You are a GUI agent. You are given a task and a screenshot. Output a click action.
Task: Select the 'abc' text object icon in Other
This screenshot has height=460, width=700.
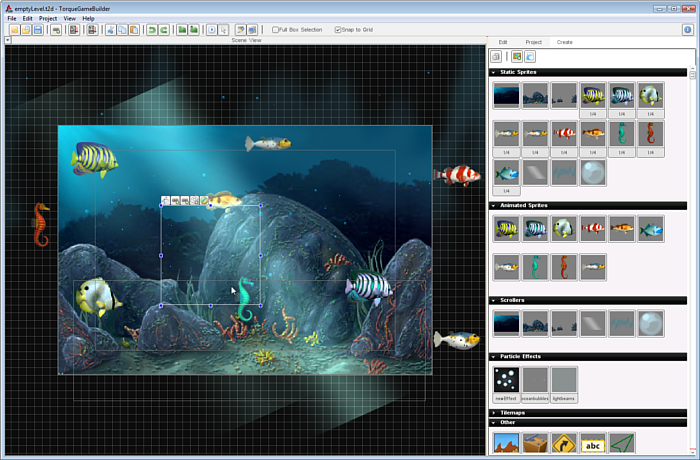593,443
